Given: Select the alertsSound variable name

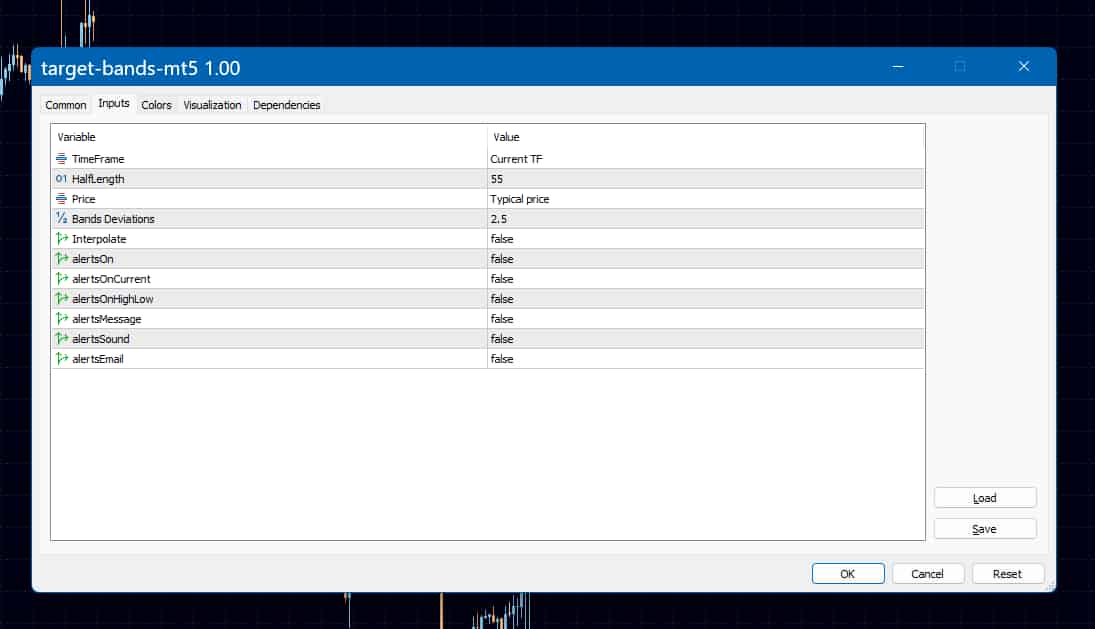Looking at the screenshot, I should [x=101, y=339].
